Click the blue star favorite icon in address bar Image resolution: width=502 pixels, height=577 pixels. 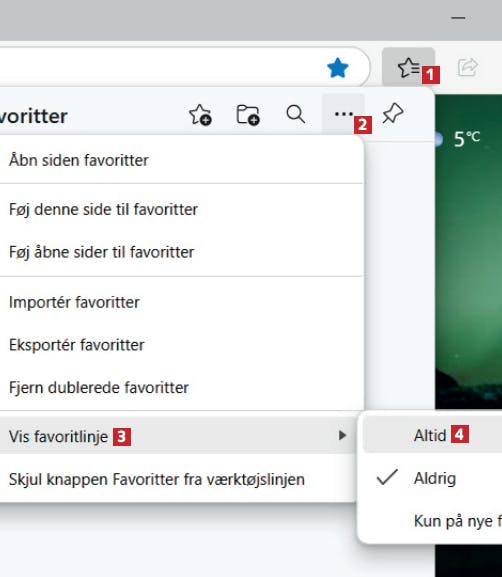pyautogui.click(x=337, y=68)
